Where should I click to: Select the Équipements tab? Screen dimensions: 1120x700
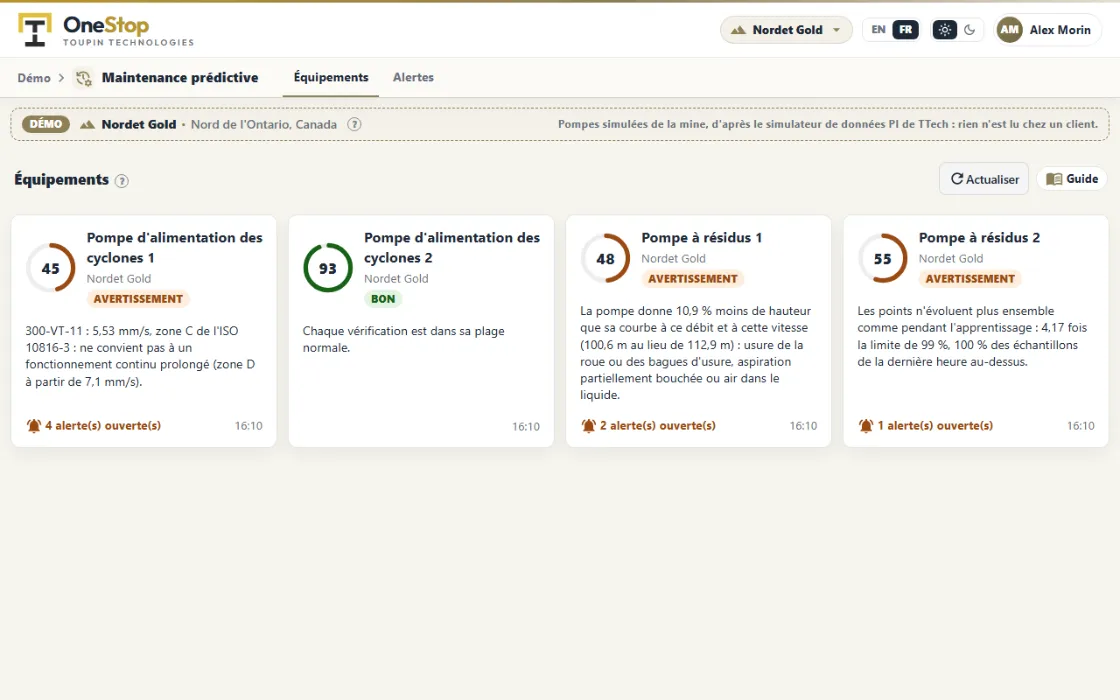(x=331, y=77)
